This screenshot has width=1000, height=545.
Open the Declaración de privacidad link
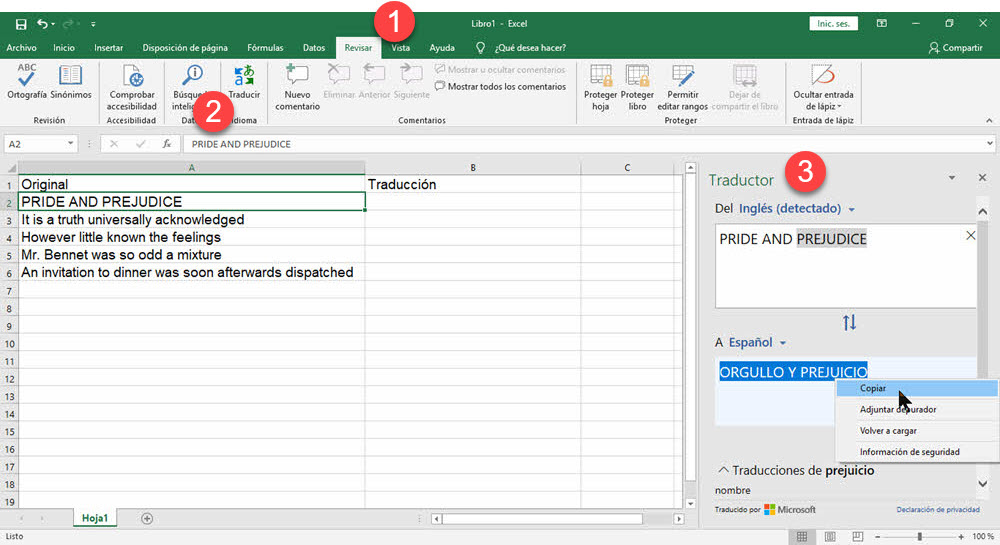pyautogui.click(x=937, y=509)
